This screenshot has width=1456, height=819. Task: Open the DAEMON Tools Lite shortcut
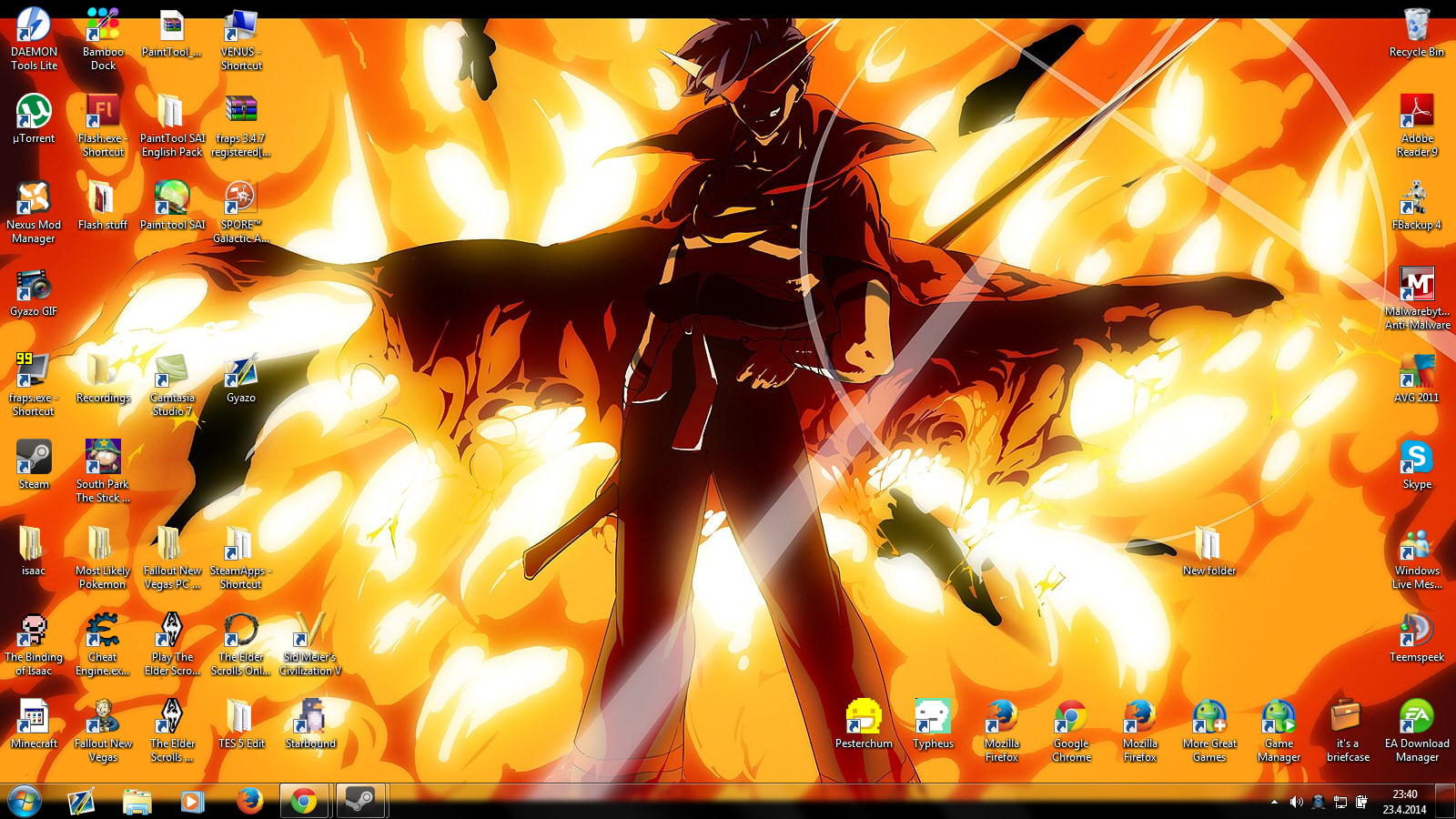click(x=34, y=40)
